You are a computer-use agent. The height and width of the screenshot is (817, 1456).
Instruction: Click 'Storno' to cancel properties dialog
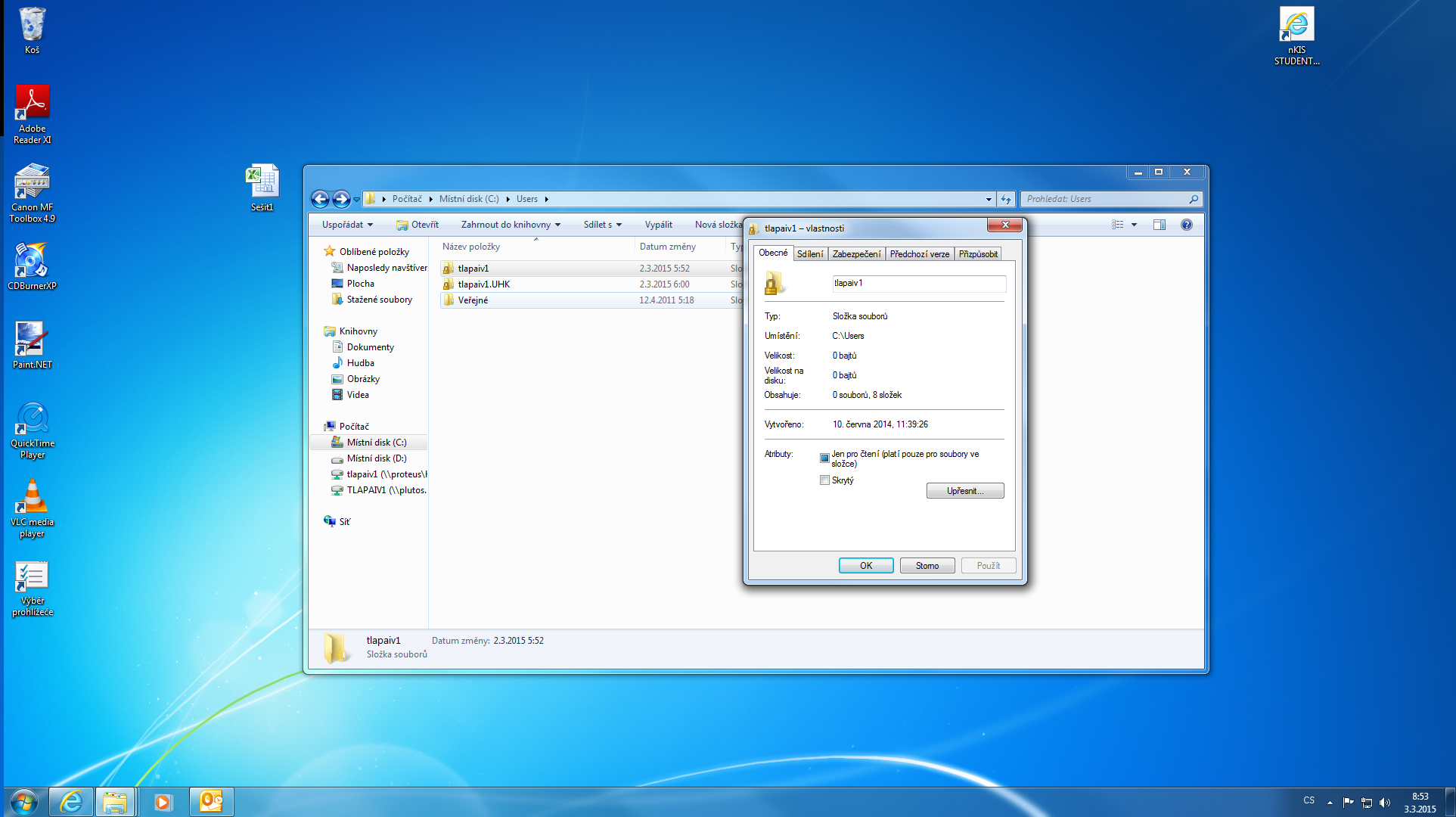927,566
